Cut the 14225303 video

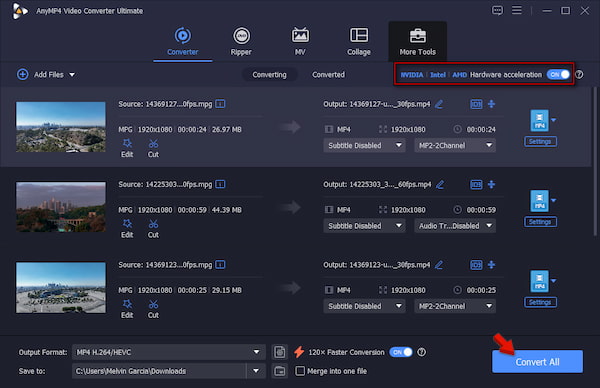click(x=153, y=228)
